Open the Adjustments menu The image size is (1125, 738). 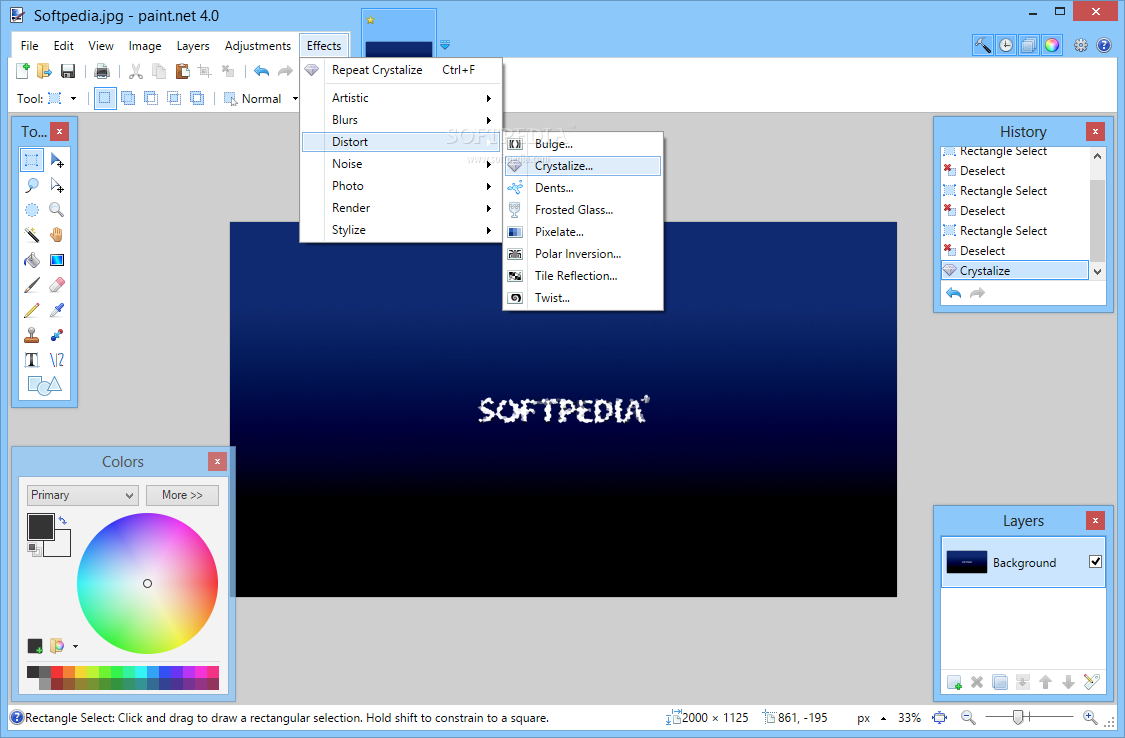tap(258, 46)
